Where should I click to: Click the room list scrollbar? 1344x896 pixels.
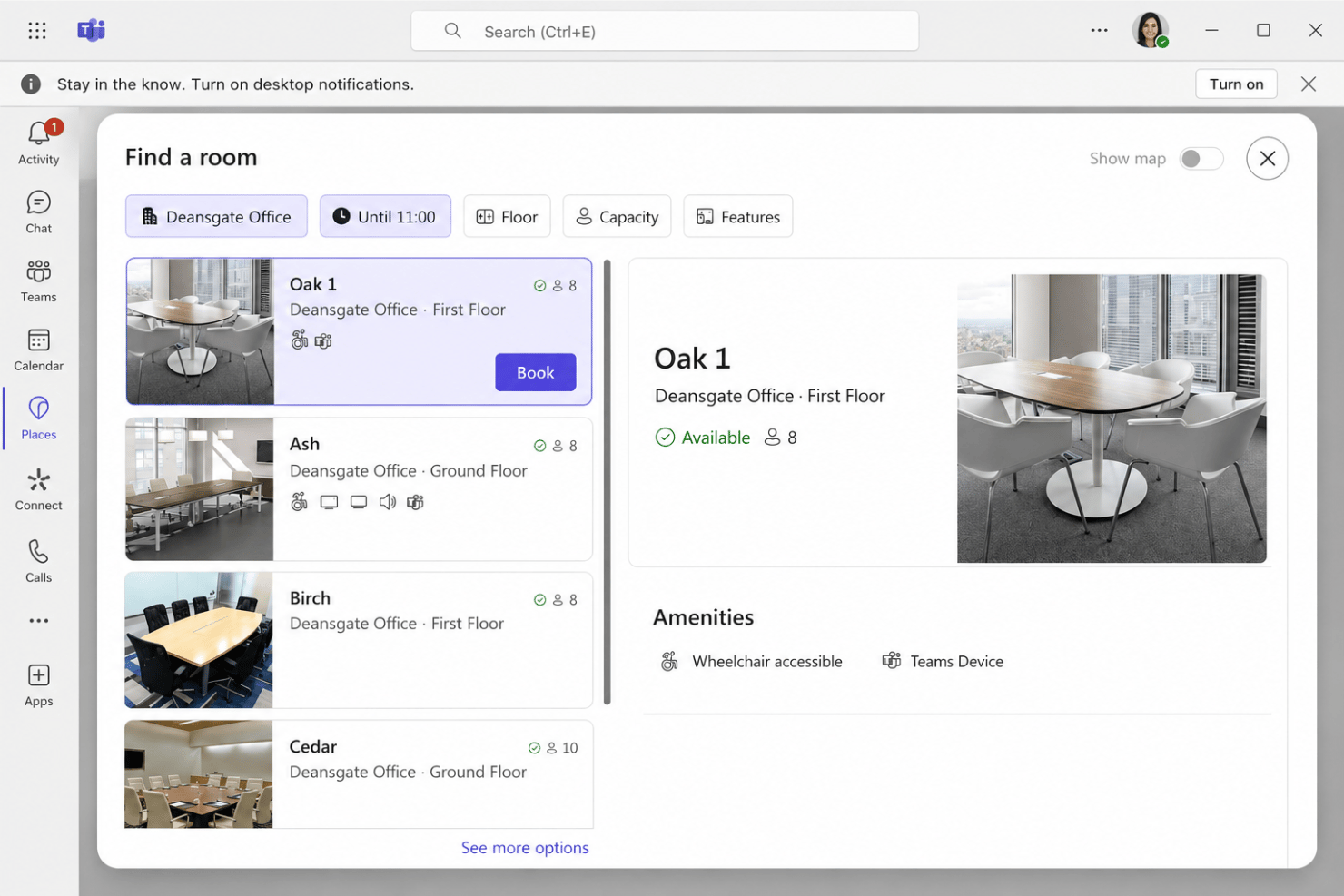(x=607, y=481)
